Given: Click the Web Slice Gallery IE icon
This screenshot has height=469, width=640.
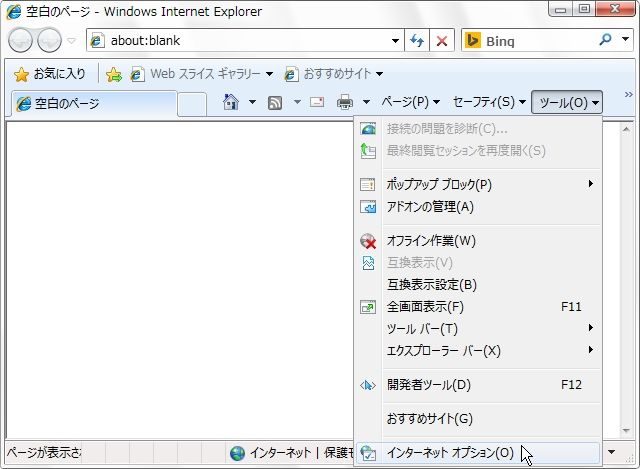Looking at the screenshot, I should tap(137, 74).
